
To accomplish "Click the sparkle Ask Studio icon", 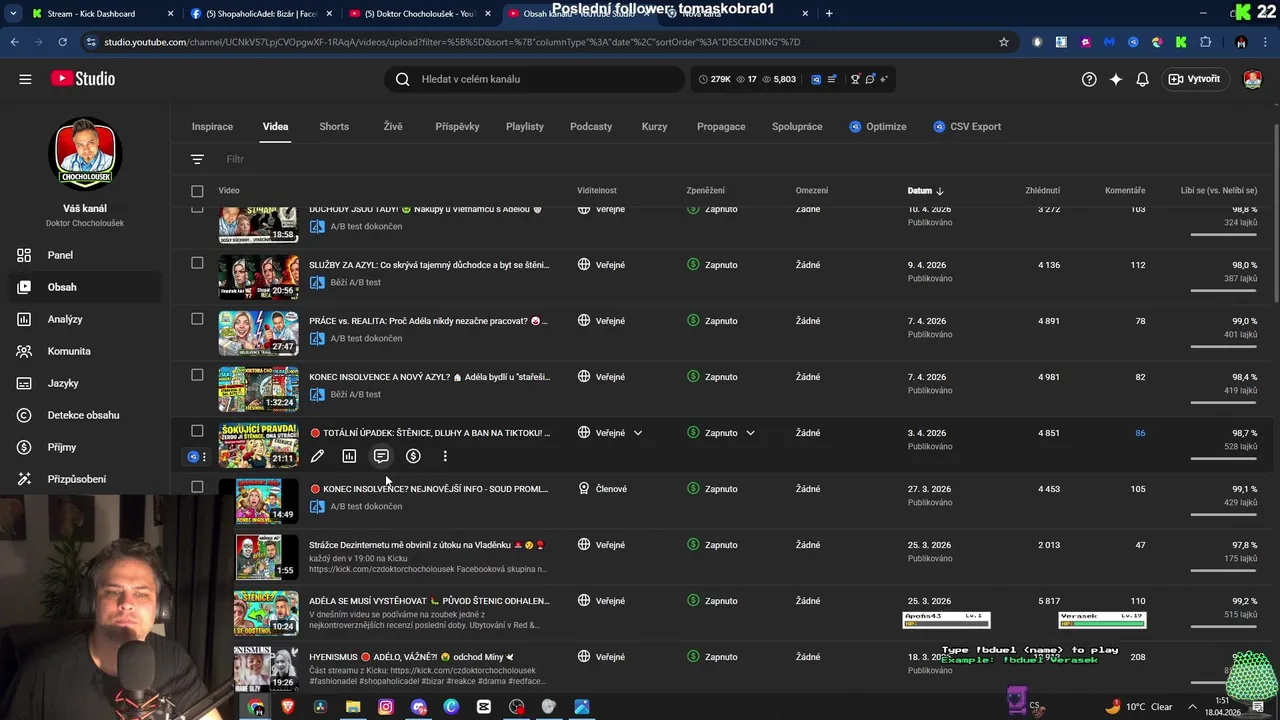I will click(1116, 79).
